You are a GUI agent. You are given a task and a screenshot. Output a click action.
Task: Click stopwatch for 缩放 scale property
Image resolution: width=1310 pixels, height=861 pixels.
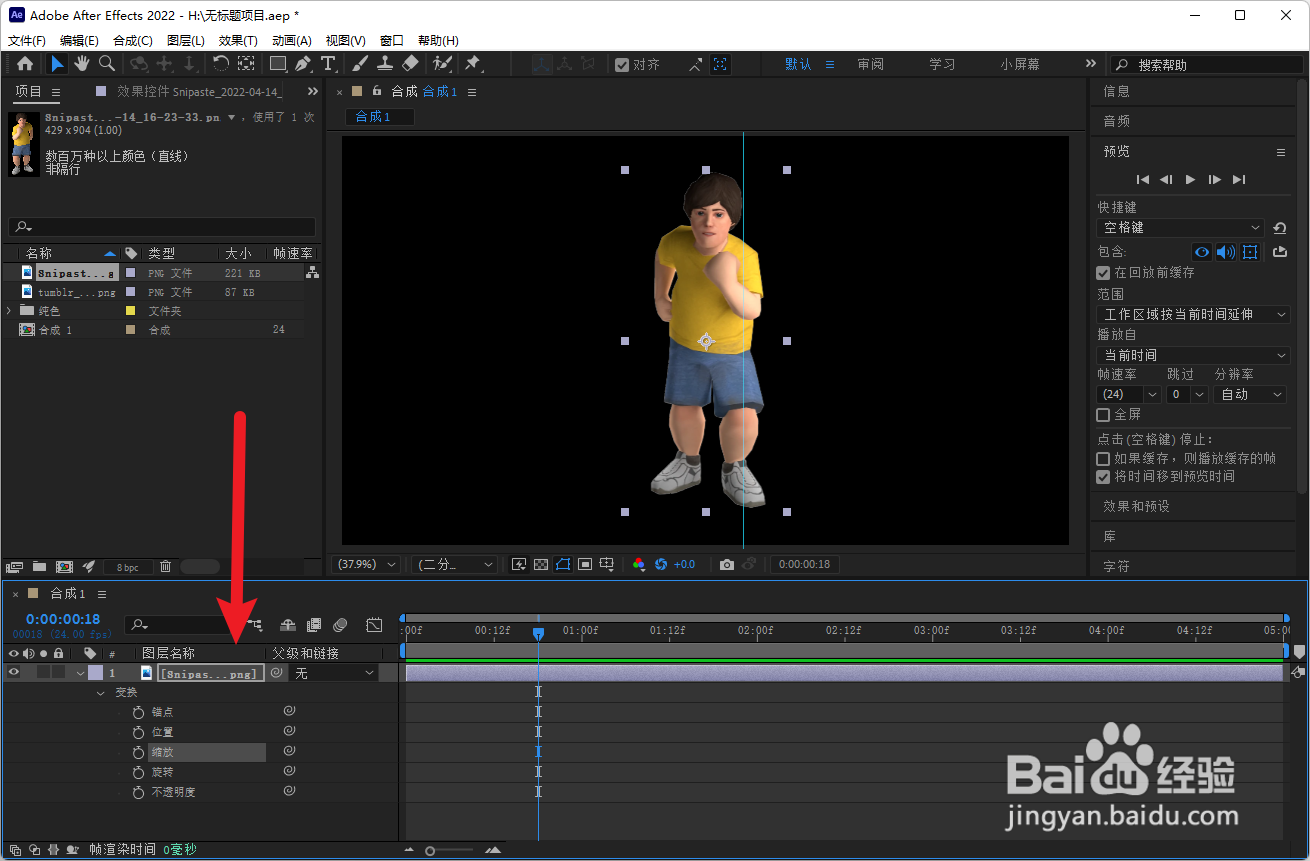pos(138,752)
